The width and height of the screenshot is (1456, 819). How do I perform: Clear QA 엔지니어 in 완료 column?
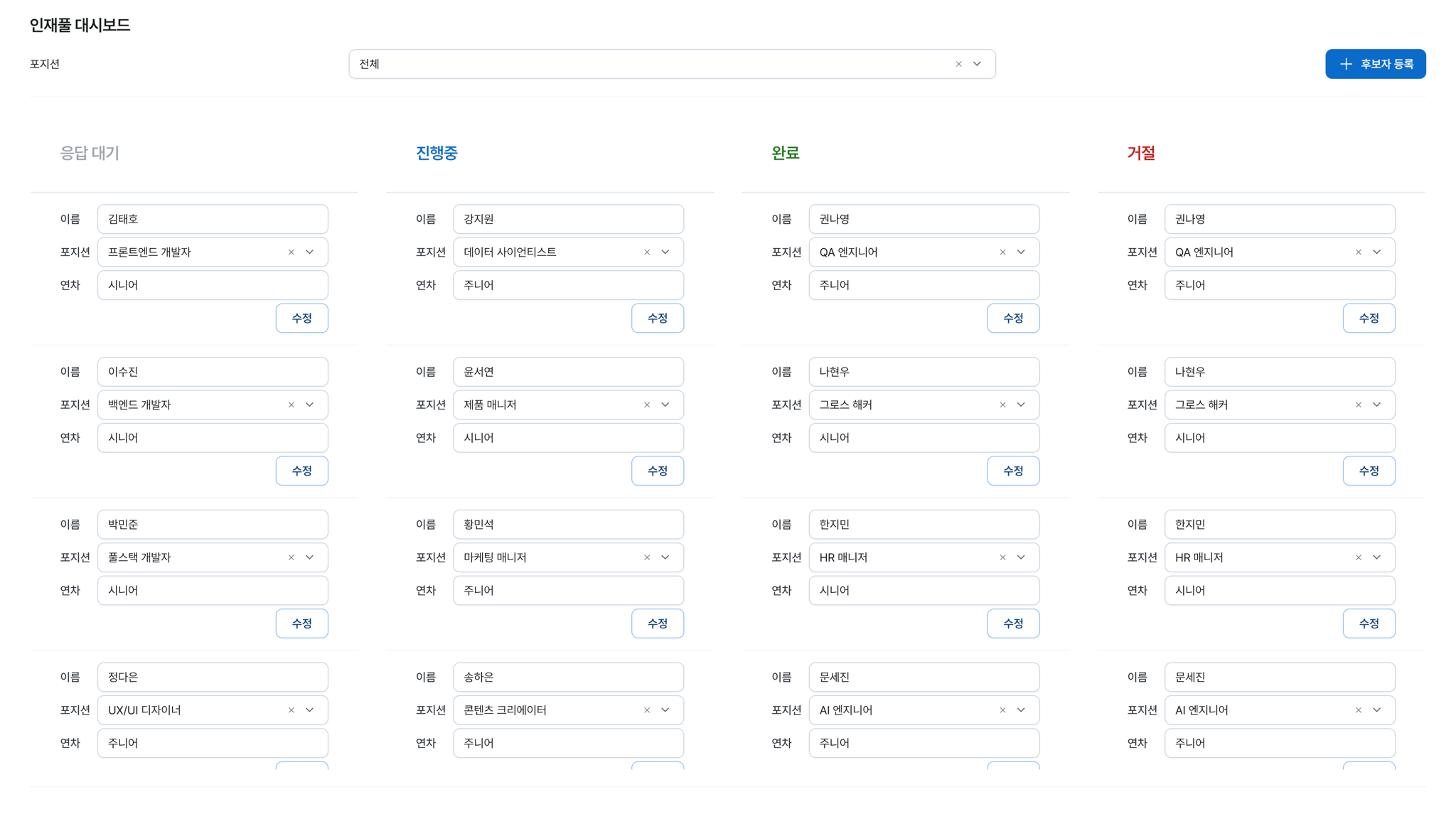pyautogui.click(x=1002, y=252)
